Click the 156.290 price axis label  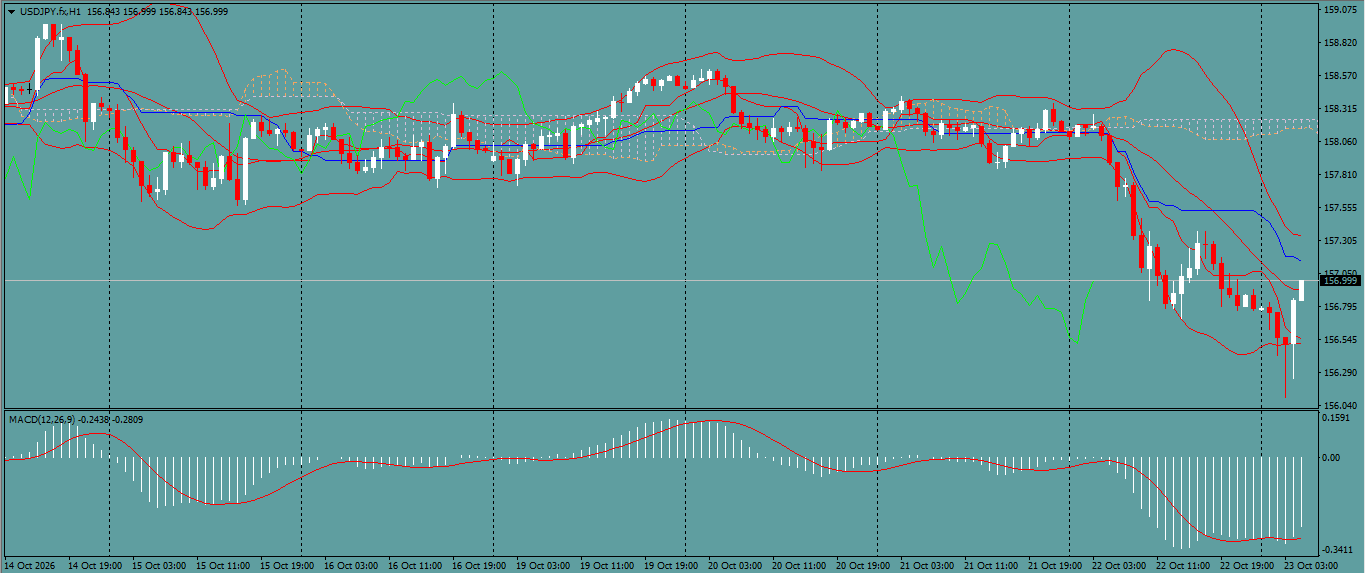(x=1340, y=373)
